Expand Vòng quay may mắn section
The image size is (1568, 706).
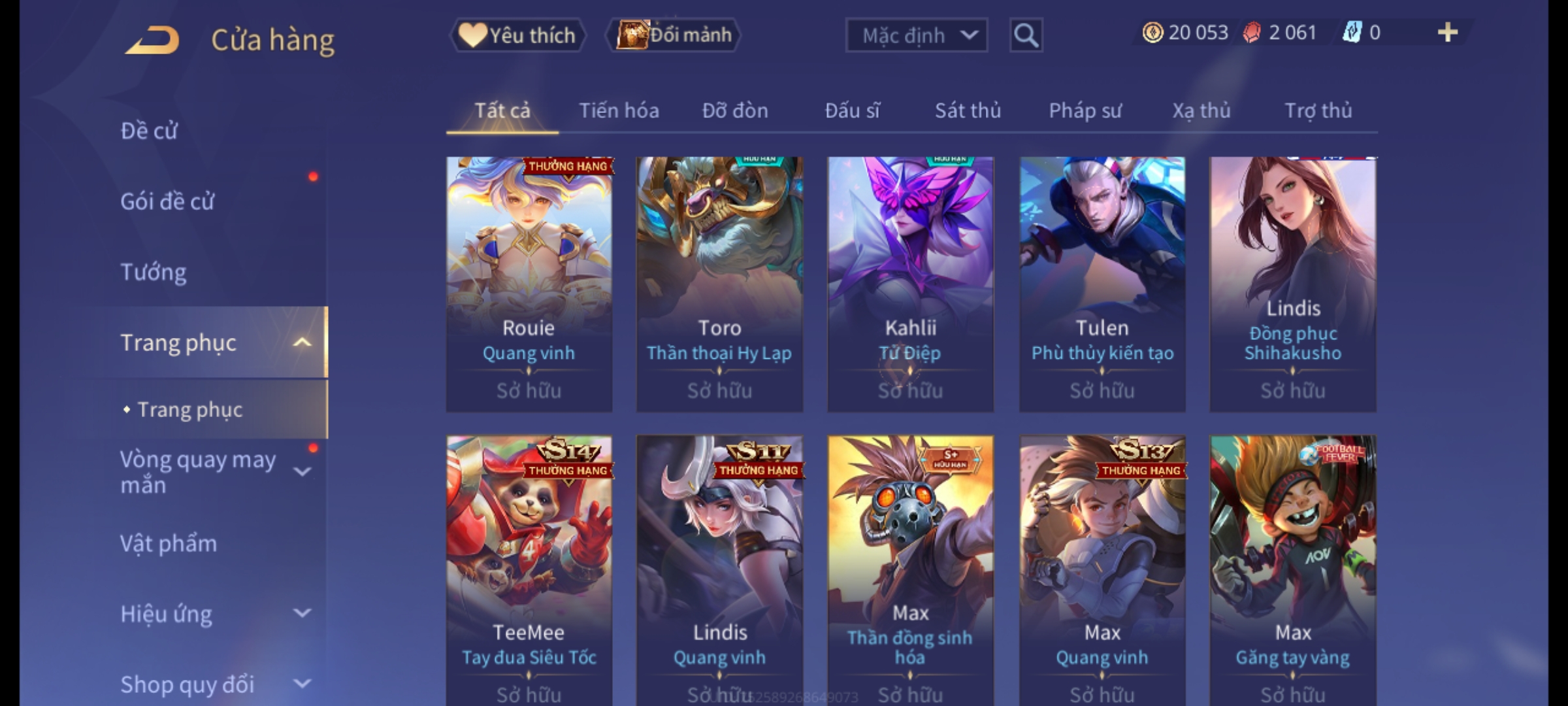click(302, 471)
